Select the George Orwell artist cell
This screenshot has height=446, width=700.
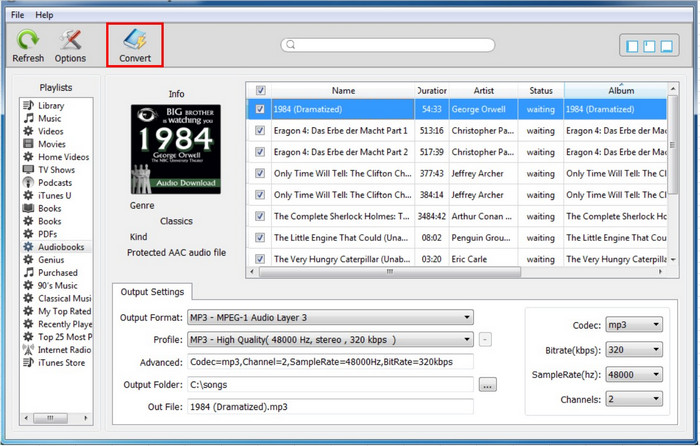(483, 109)
